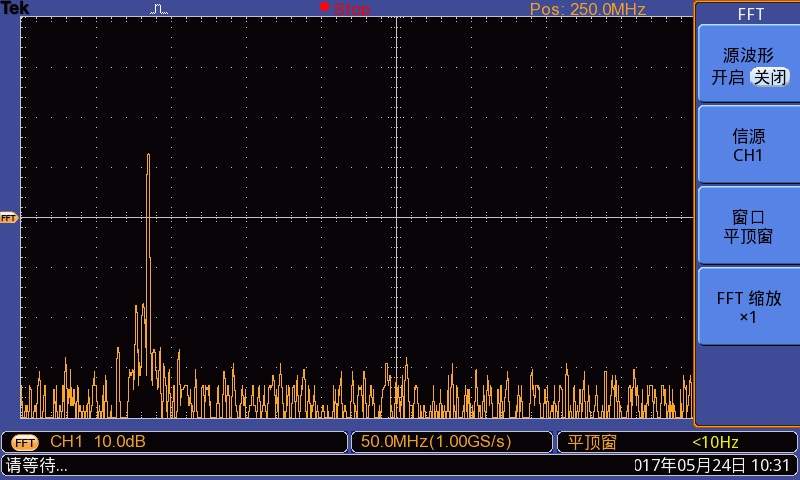Click the 平顶窗 readout in bottom bar
Viewport: 800px width, 480px height.
tap(591, 442)
